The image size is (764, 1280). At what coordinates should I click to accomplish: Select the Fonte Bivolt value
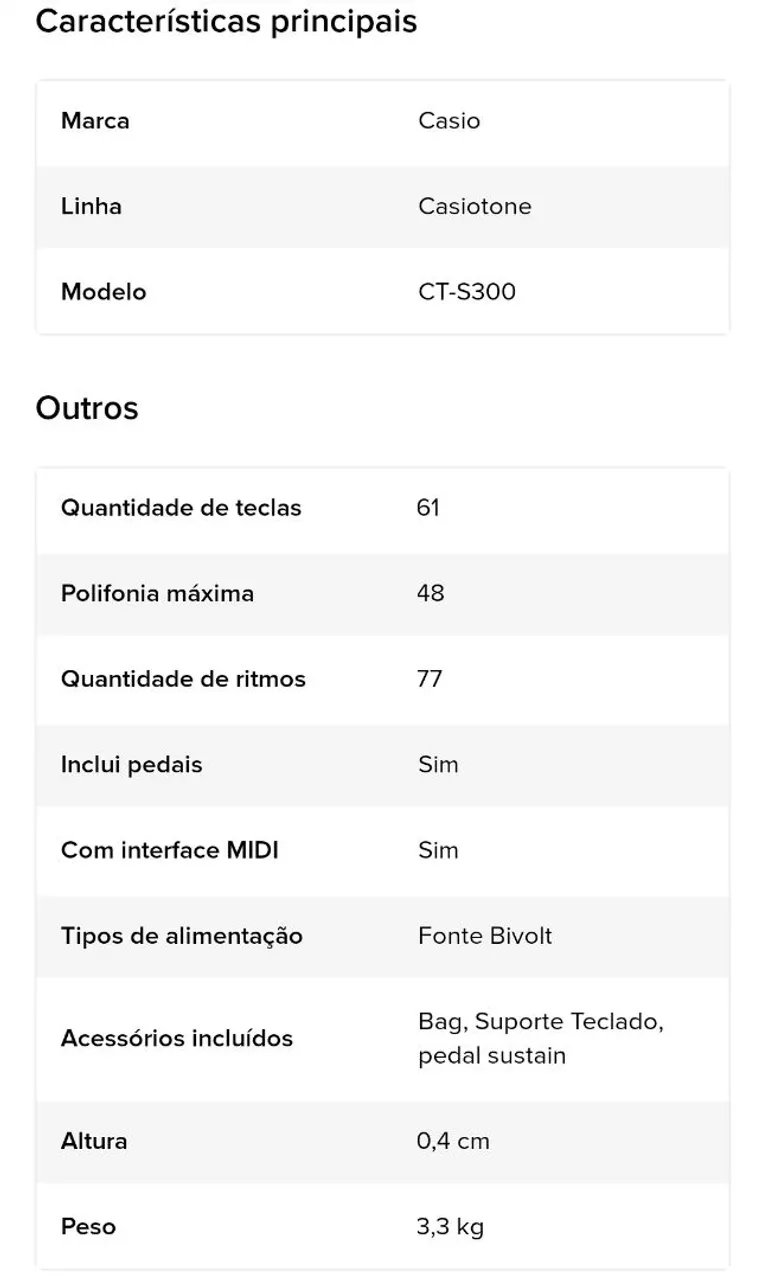(x=485, y=937)
